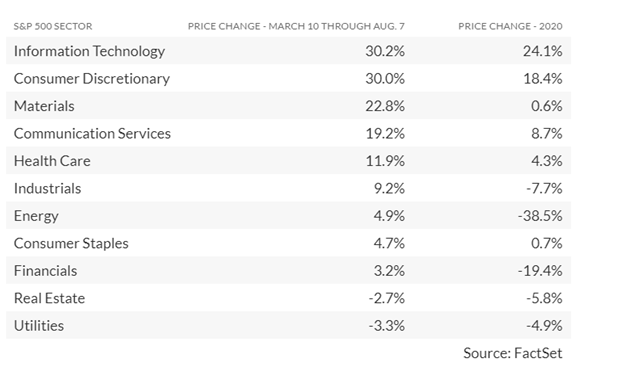Select the Health Care row label
628x369 pixels.
click(x=52, y=161)
